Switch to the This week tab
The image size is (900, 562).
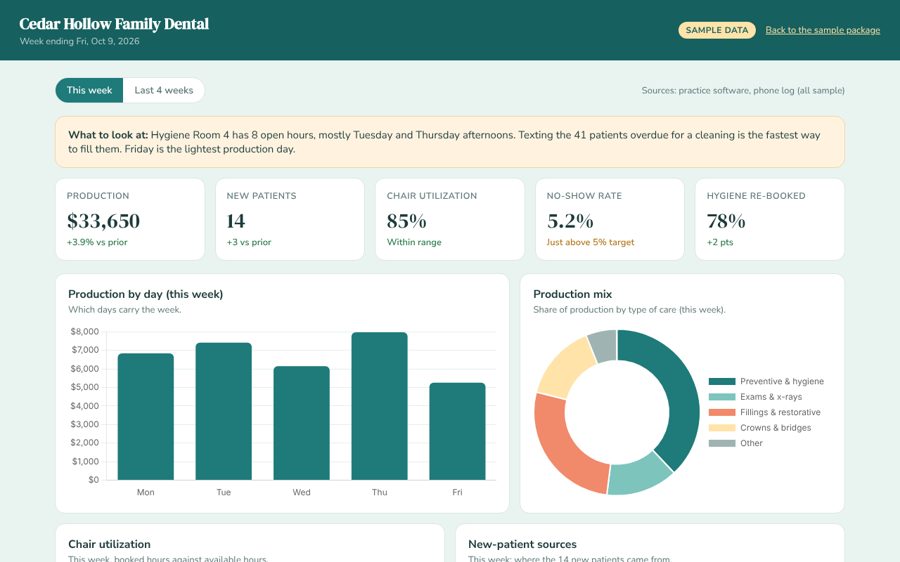click(x=89, y=90)
